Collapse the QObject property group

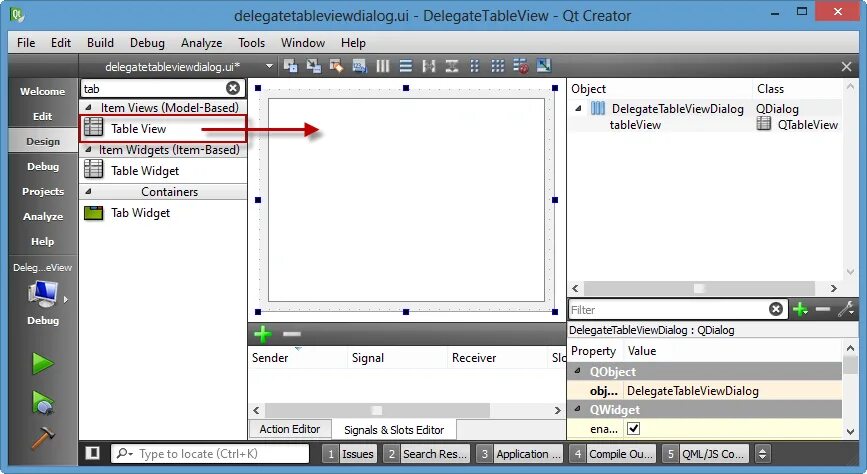tap(578, 371)
